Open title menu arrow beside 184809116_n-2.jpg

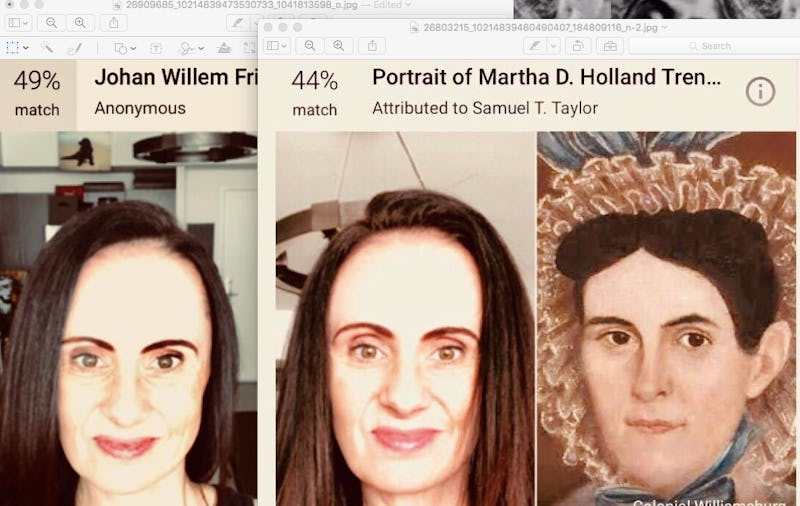(664, 28)
